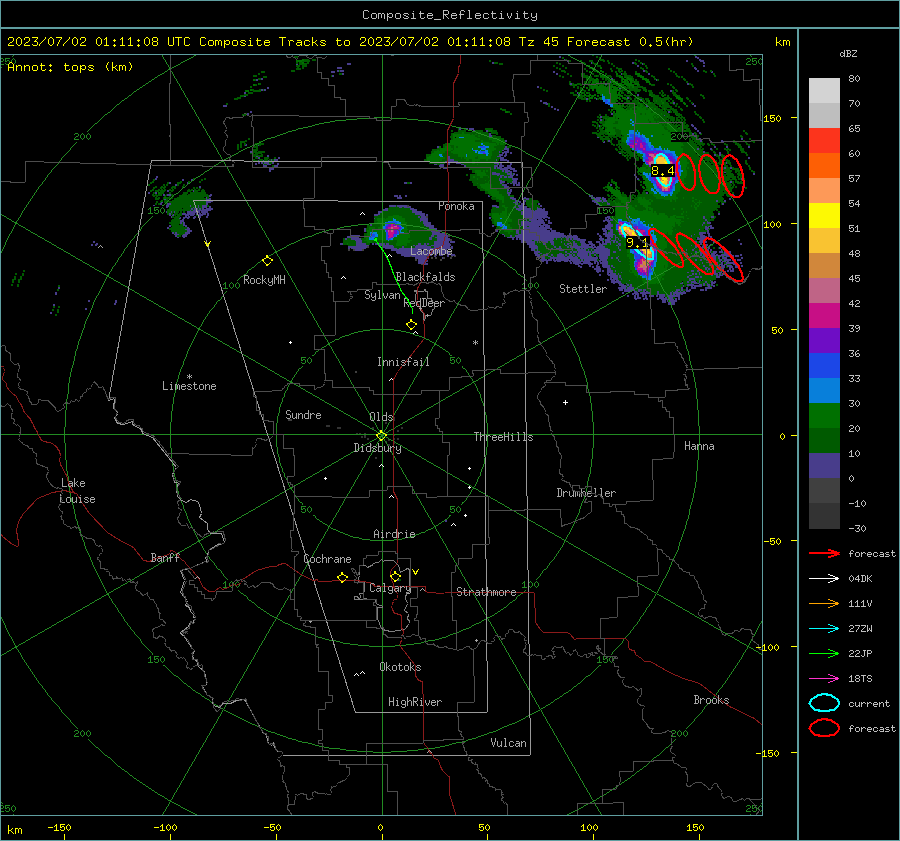
Task: Click the Strathmore town label
Action: coord(486,592)
